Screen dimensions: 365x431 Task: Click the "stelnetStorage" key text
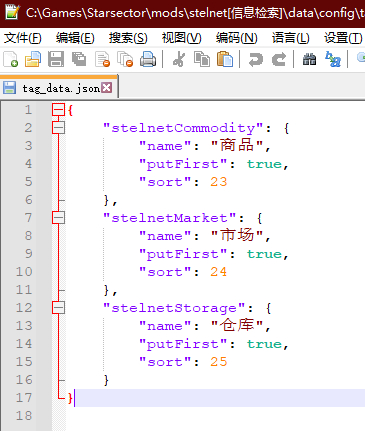pos(174,308)
